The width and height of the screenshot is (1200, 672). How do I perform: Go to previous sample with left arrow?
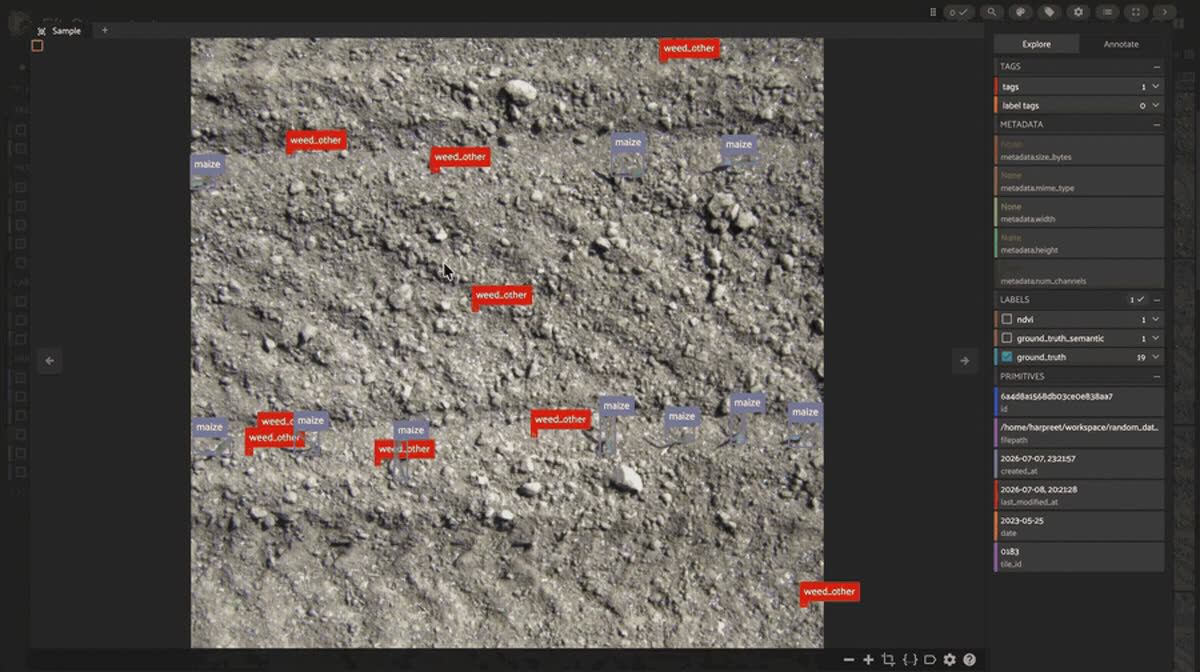(x=50, y=360)
